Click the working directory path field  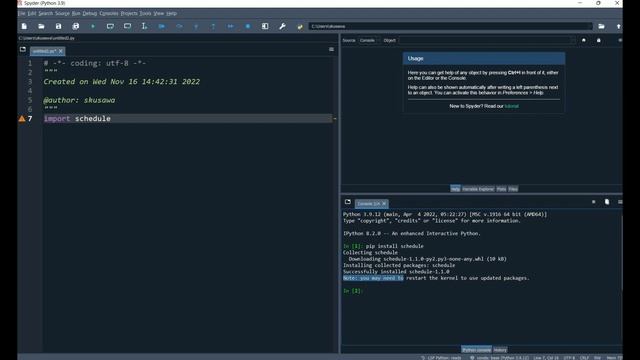coord(451,26)
